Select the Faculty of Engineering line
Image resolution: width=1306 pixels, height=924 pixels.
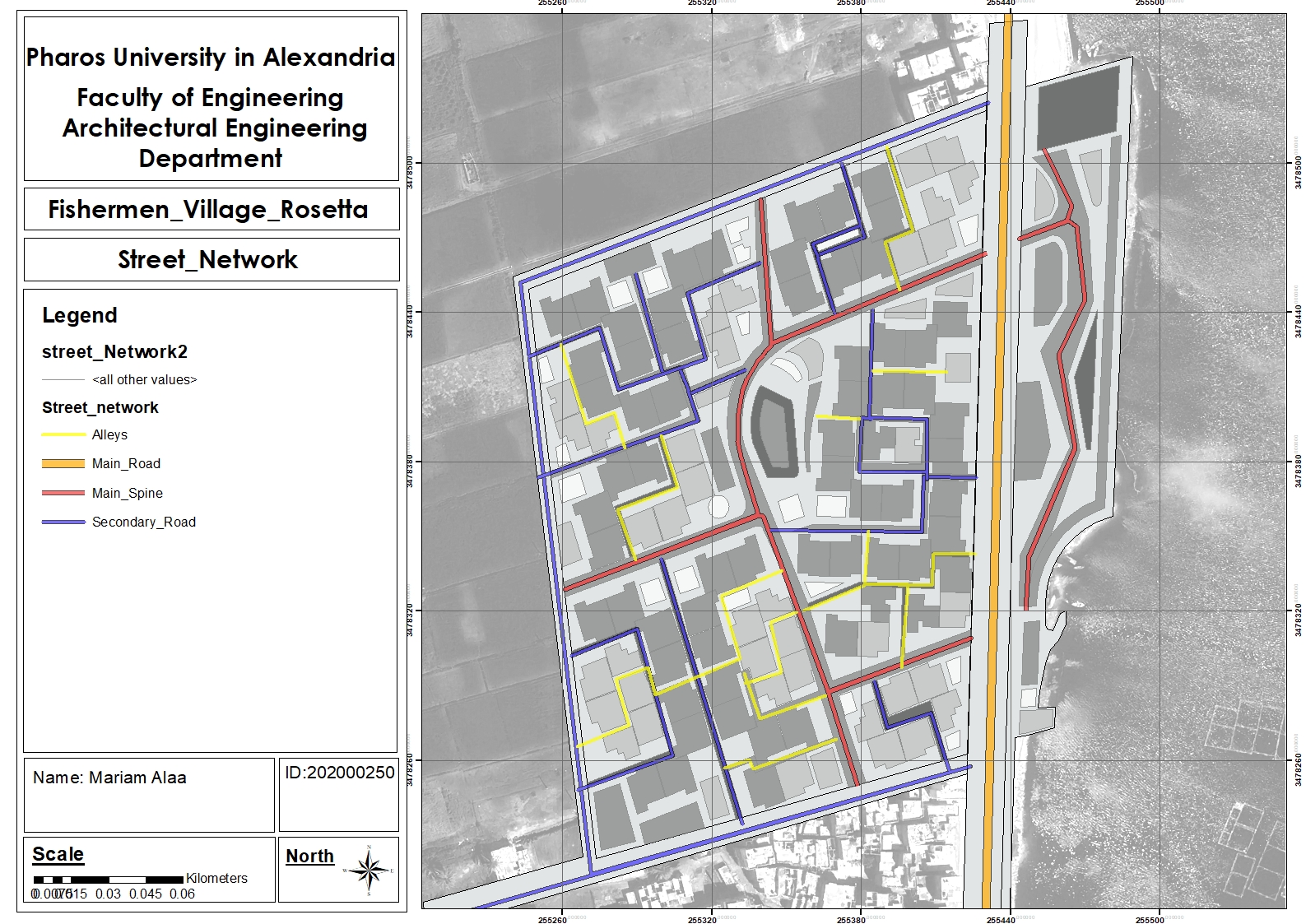[211, 97]
